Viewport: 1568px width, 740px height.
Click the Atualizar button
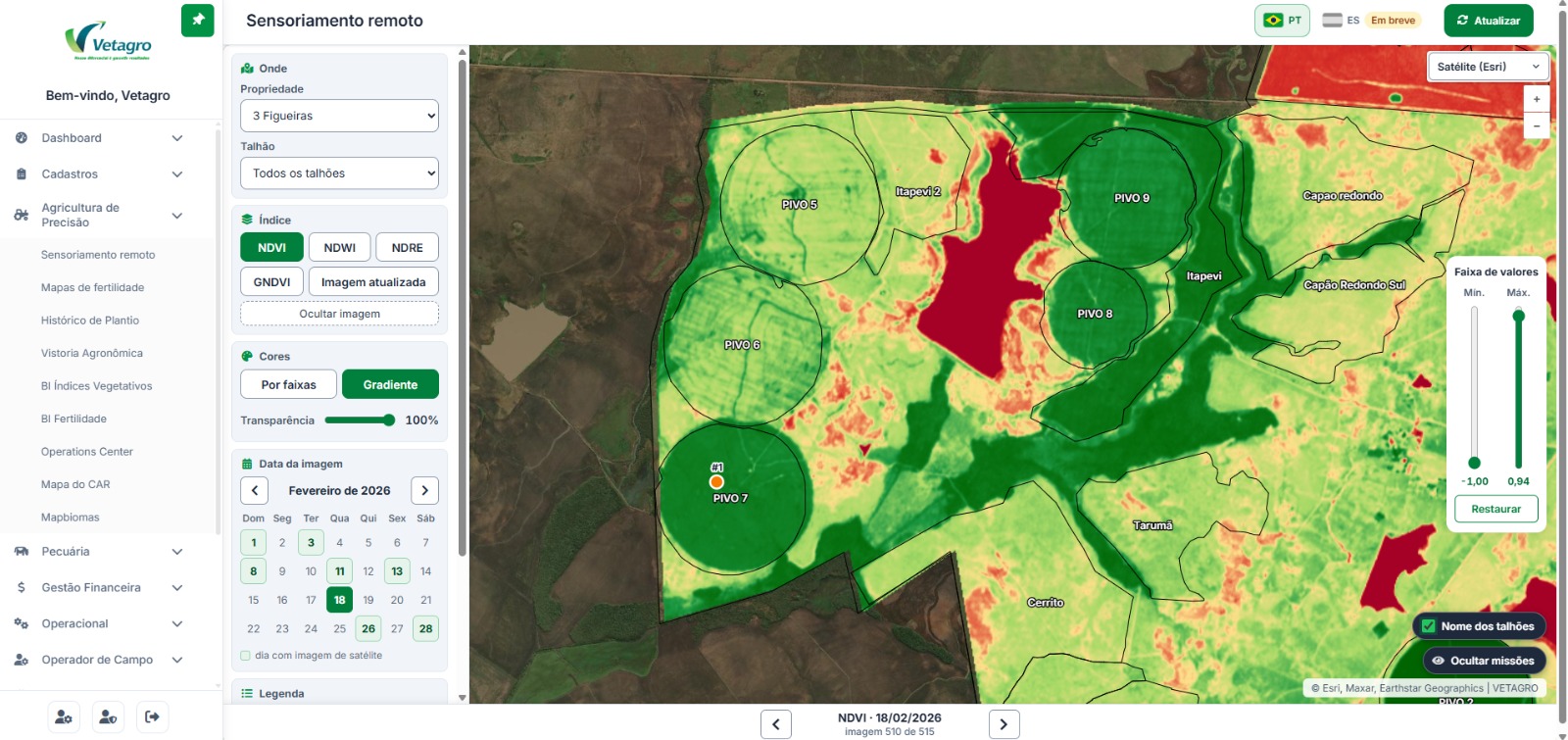point(1489,21)
